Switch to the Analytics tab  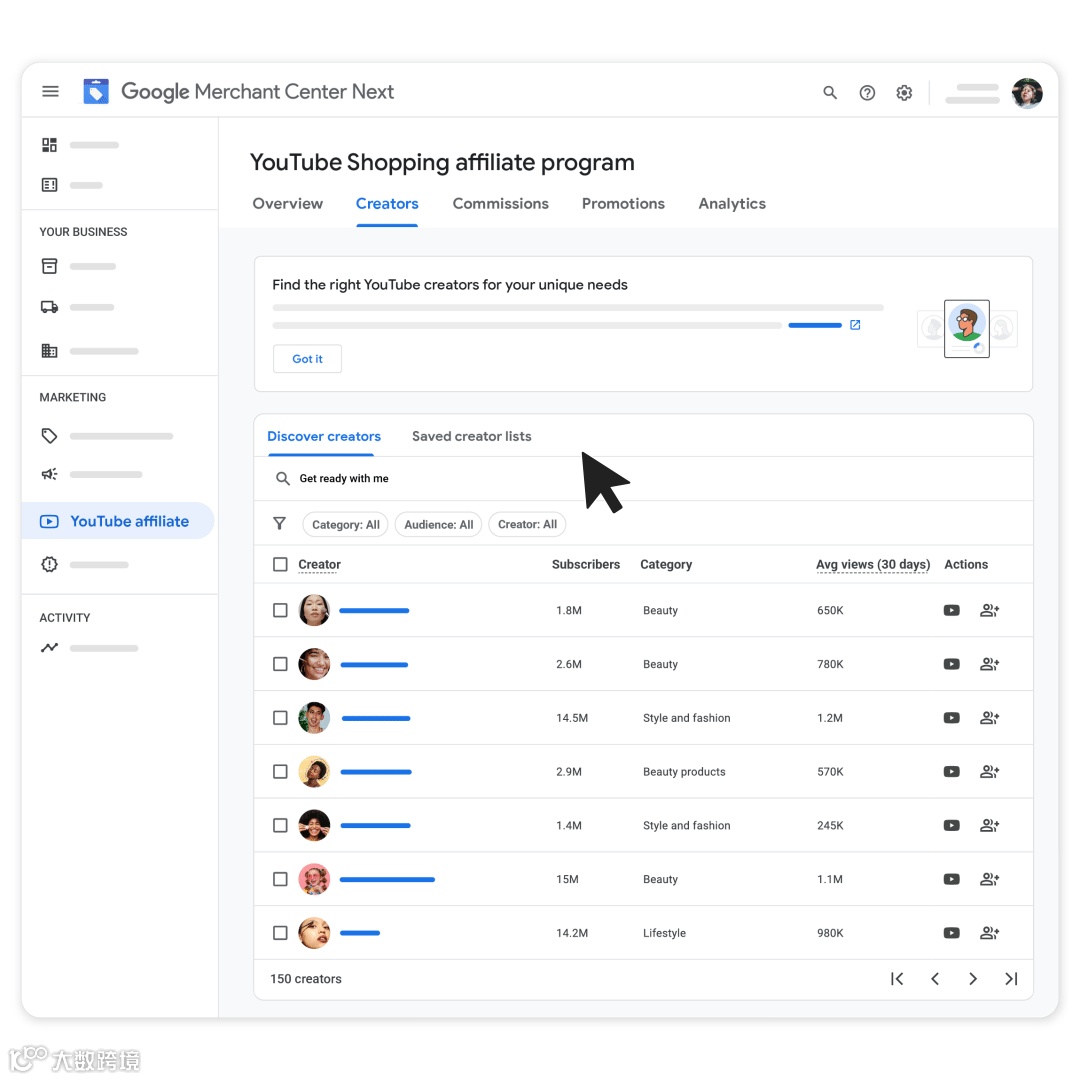click(732, 204)
